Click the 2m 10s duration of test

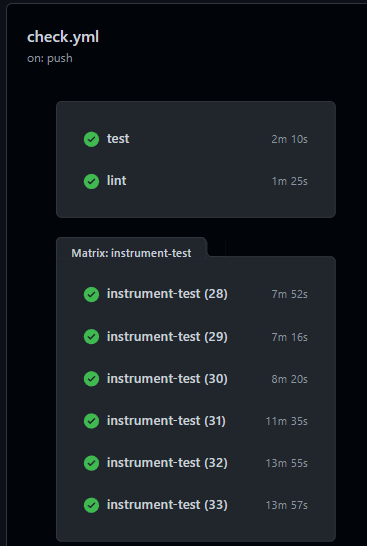click(x=289, y=139)
